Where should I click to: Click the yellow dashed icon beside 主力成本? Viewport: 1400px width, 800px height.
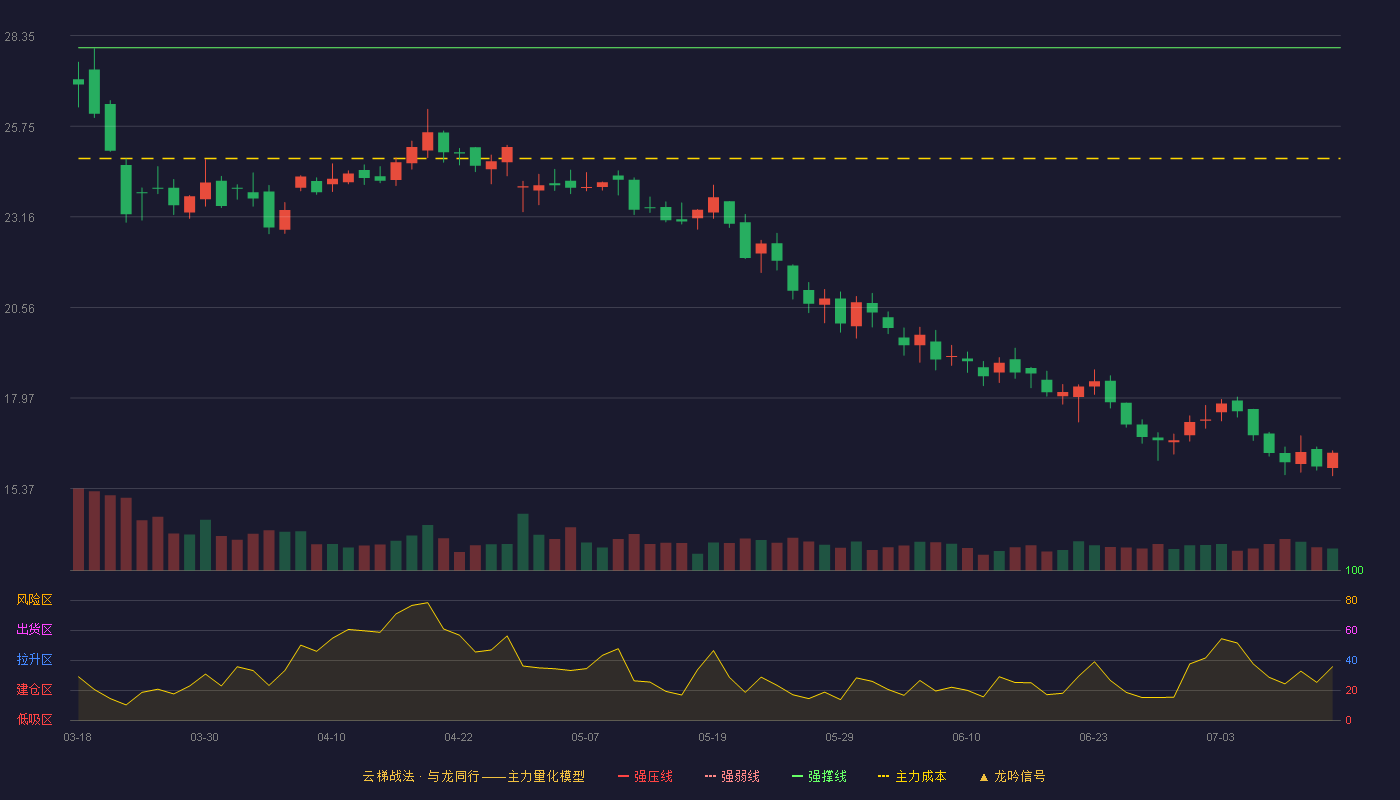pos(883,776)
